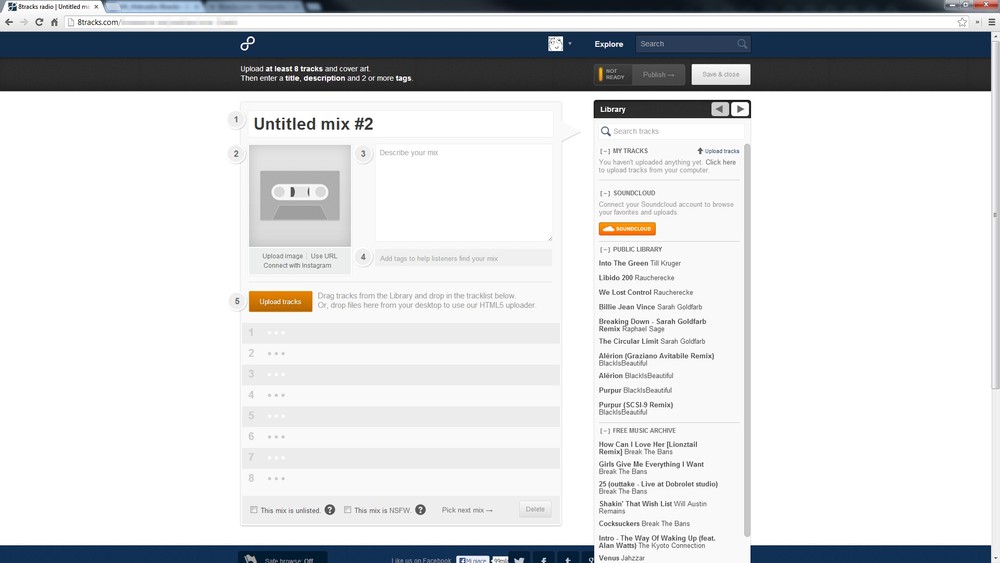Click the Describe your mix text area
Image resolution: width=1000 pixels, height=563 pixels.
pyautogui.click(x=464, y=193)
